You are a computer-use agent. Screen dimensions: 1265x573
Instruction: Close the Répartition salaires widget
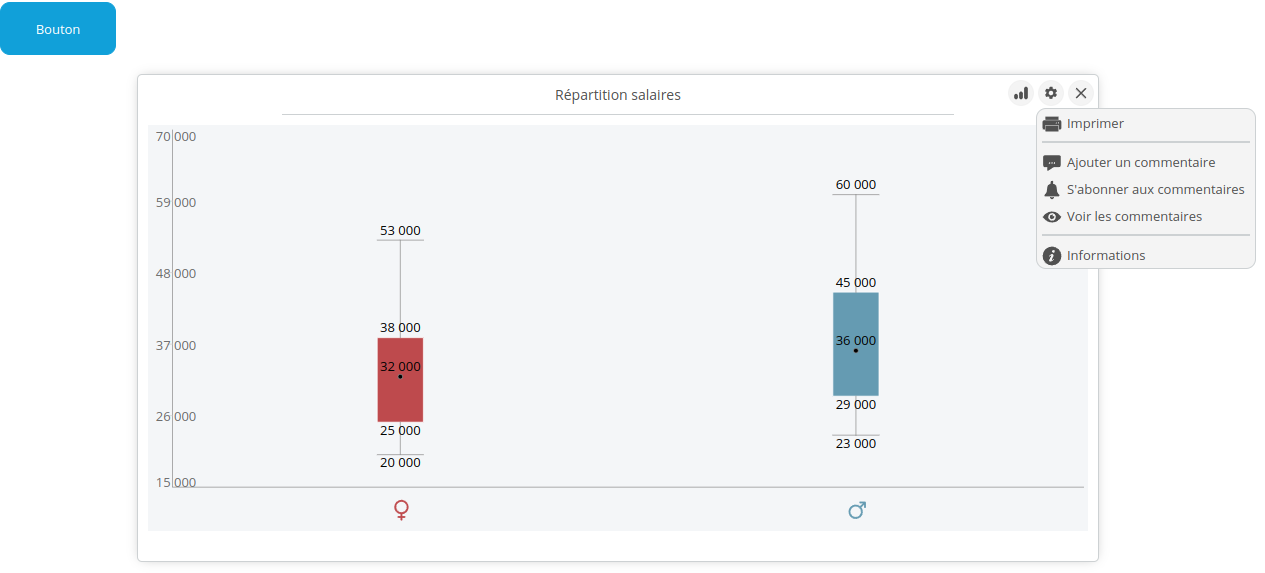(x=1081, y=93)
